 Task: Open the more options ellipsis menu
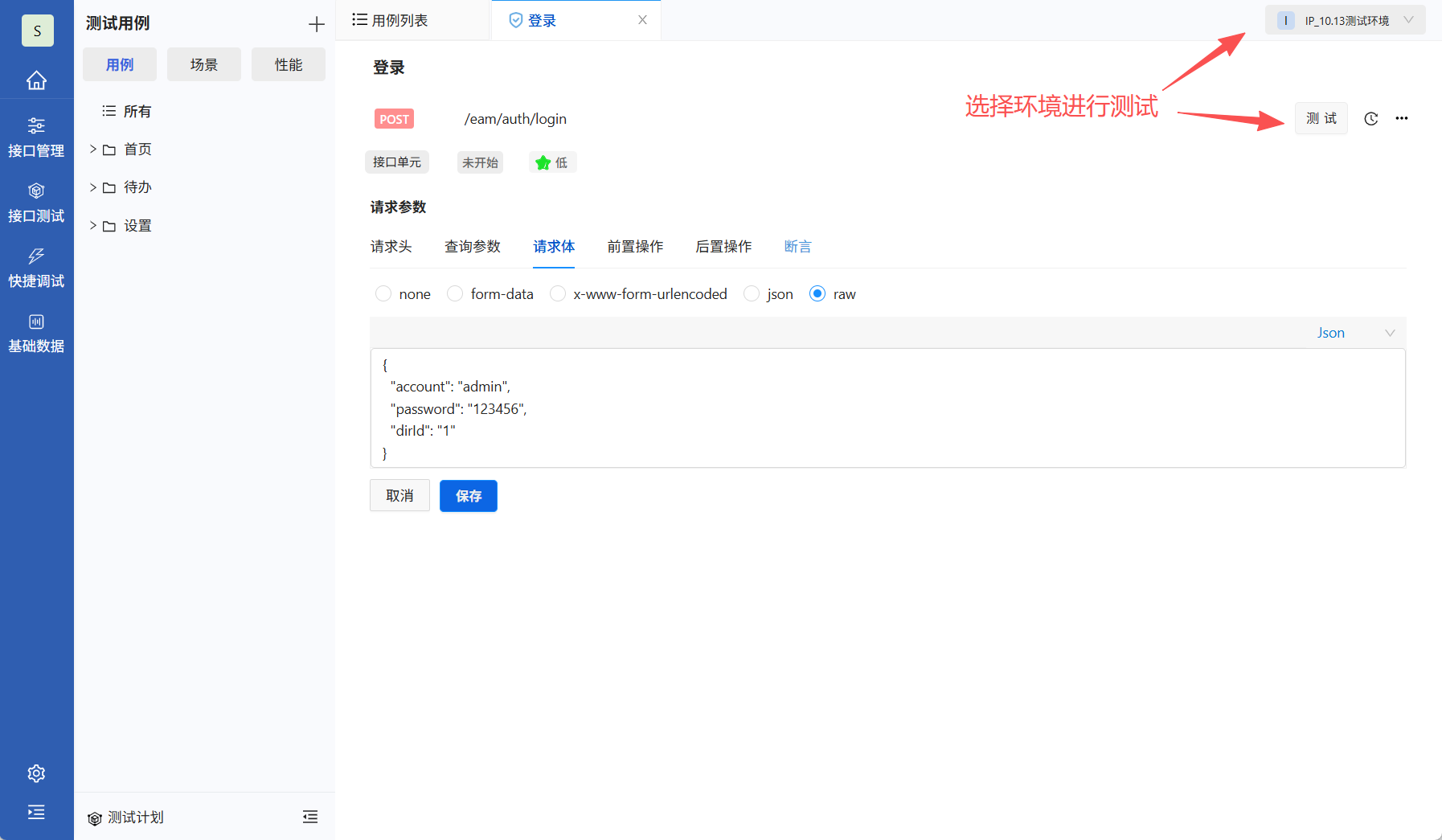coord(1402,118)
